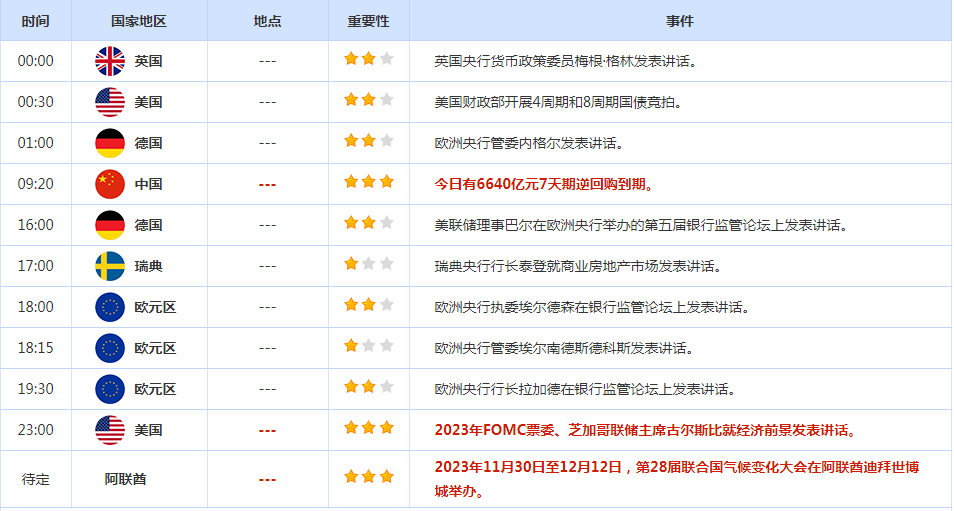The height and width of the screenshot is (511, 954).
Task: Click the EU flag in the 19:30 row
Action: [110, 389]
